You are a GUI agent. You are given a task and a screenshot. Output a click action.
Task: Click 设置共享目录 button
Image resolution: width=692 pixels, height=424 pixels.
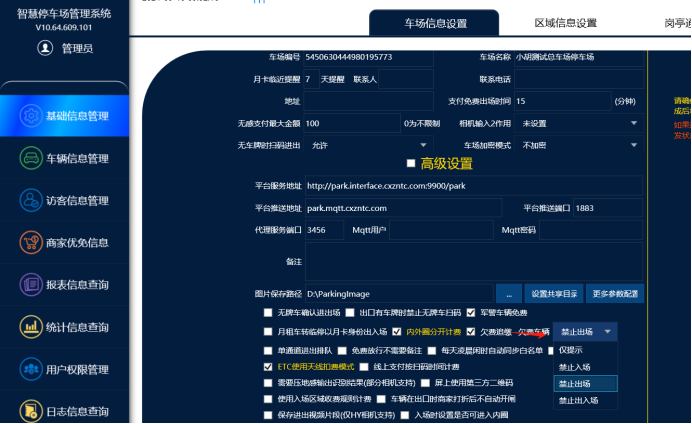[x=554, y=294]
